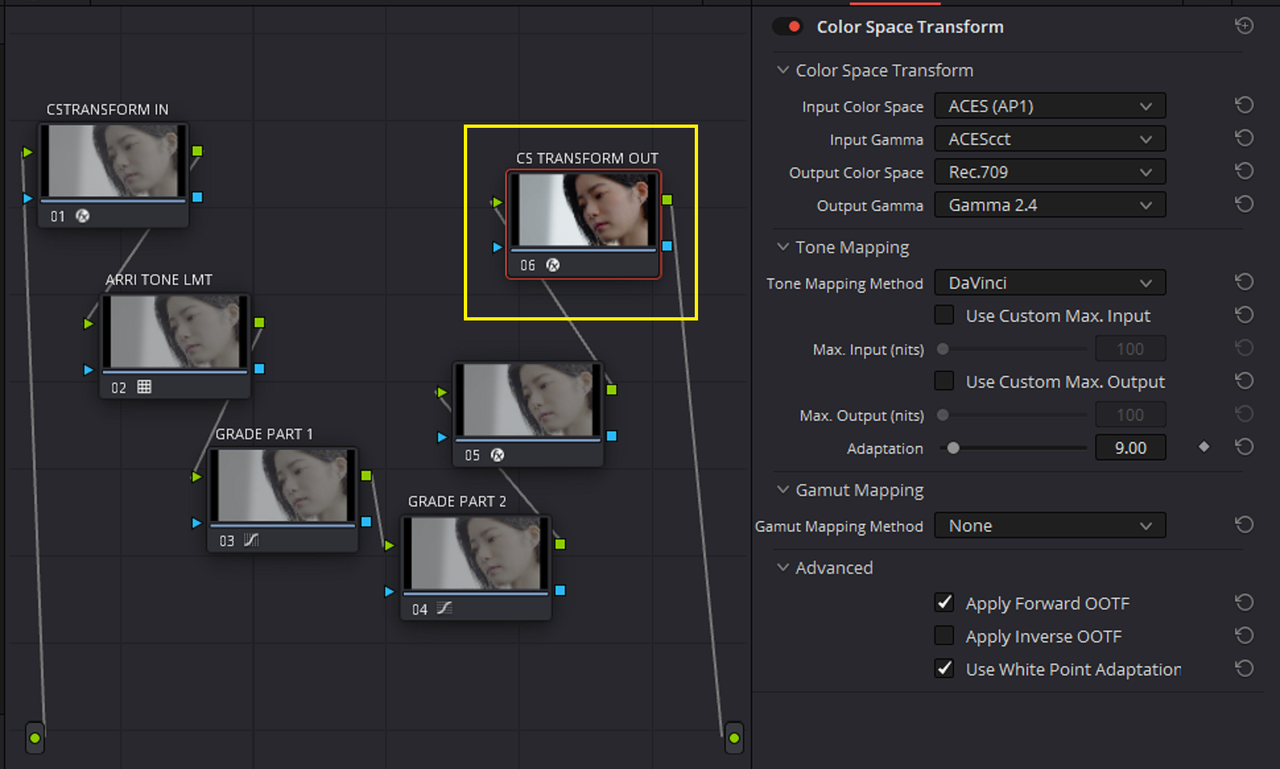The width and height of the screenshot is (1280, 769).
Task: Reset Input Color Space with its reset icon
Action: coord(1244,105)
